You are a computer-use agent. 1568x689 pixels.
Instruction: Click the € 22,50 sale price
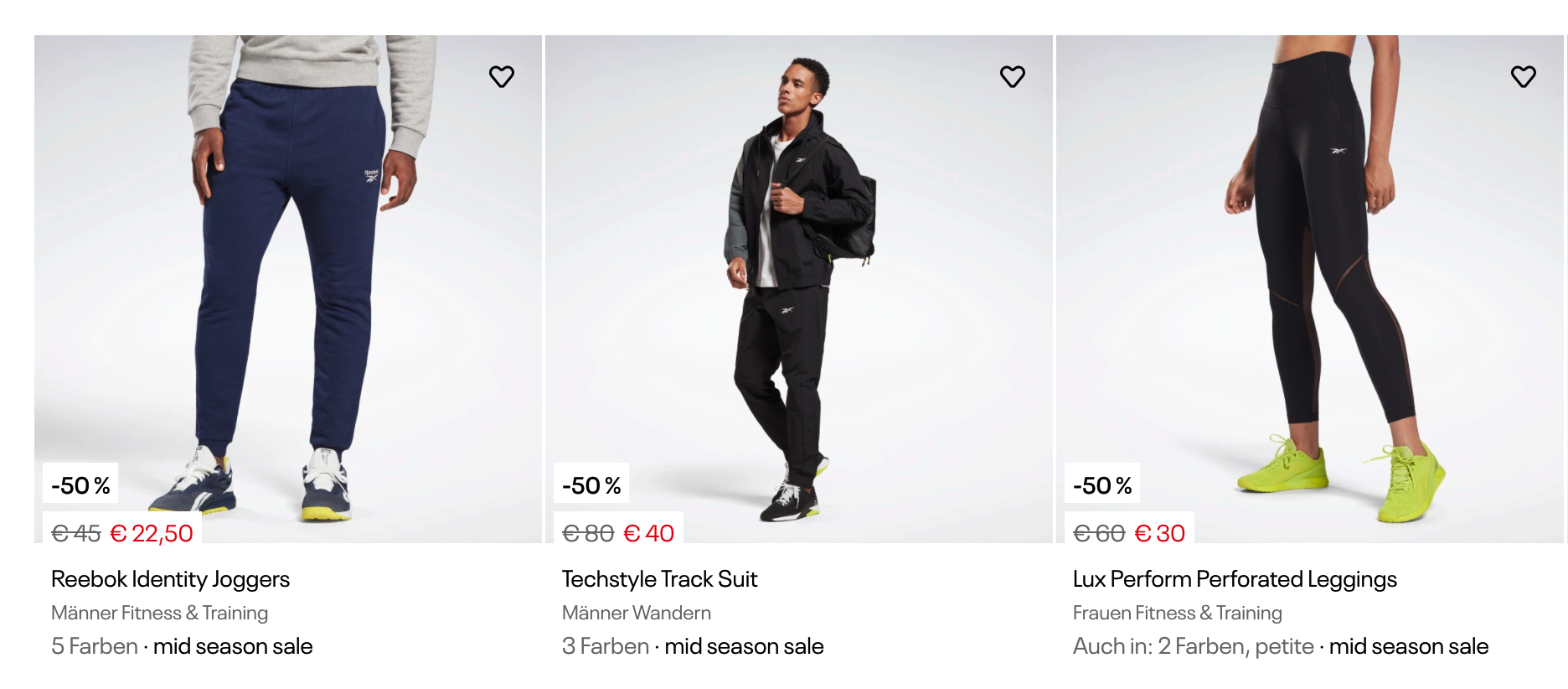coord(152,533)
